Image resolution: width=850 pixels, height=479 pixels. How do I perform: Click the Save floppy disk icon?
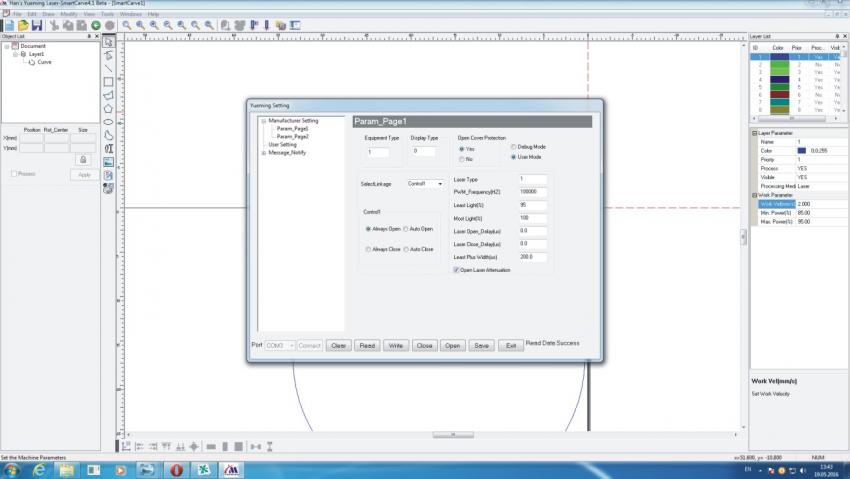(36, 25)
